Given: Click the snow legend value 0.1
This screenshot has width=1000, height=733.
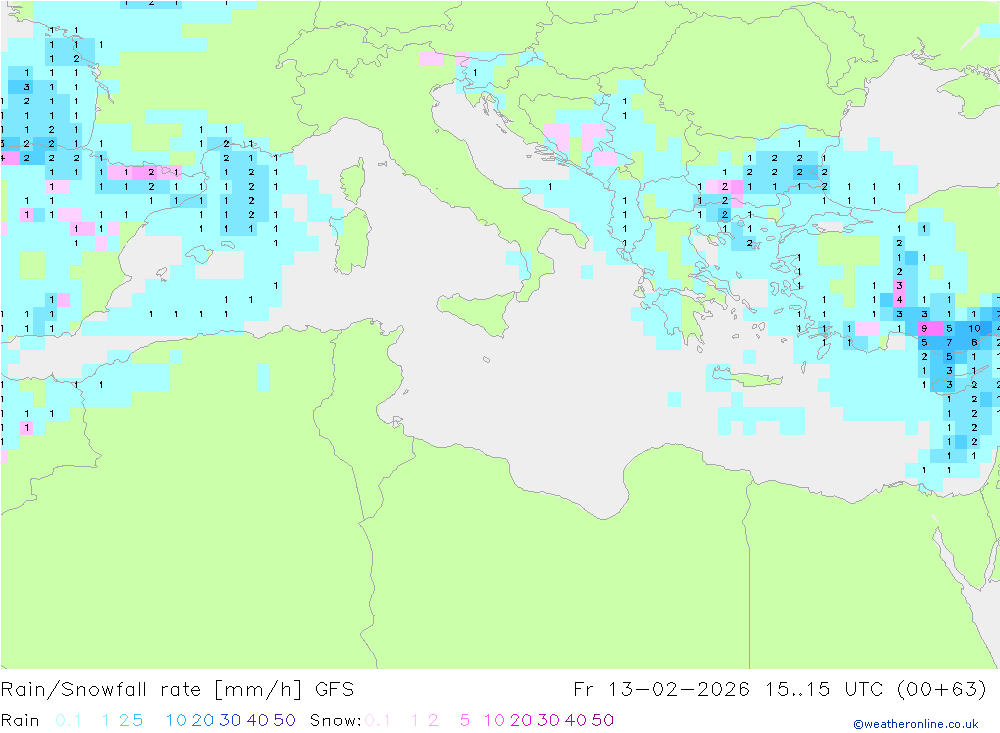Looking at the screenshot, I should (x=378, y=720).
